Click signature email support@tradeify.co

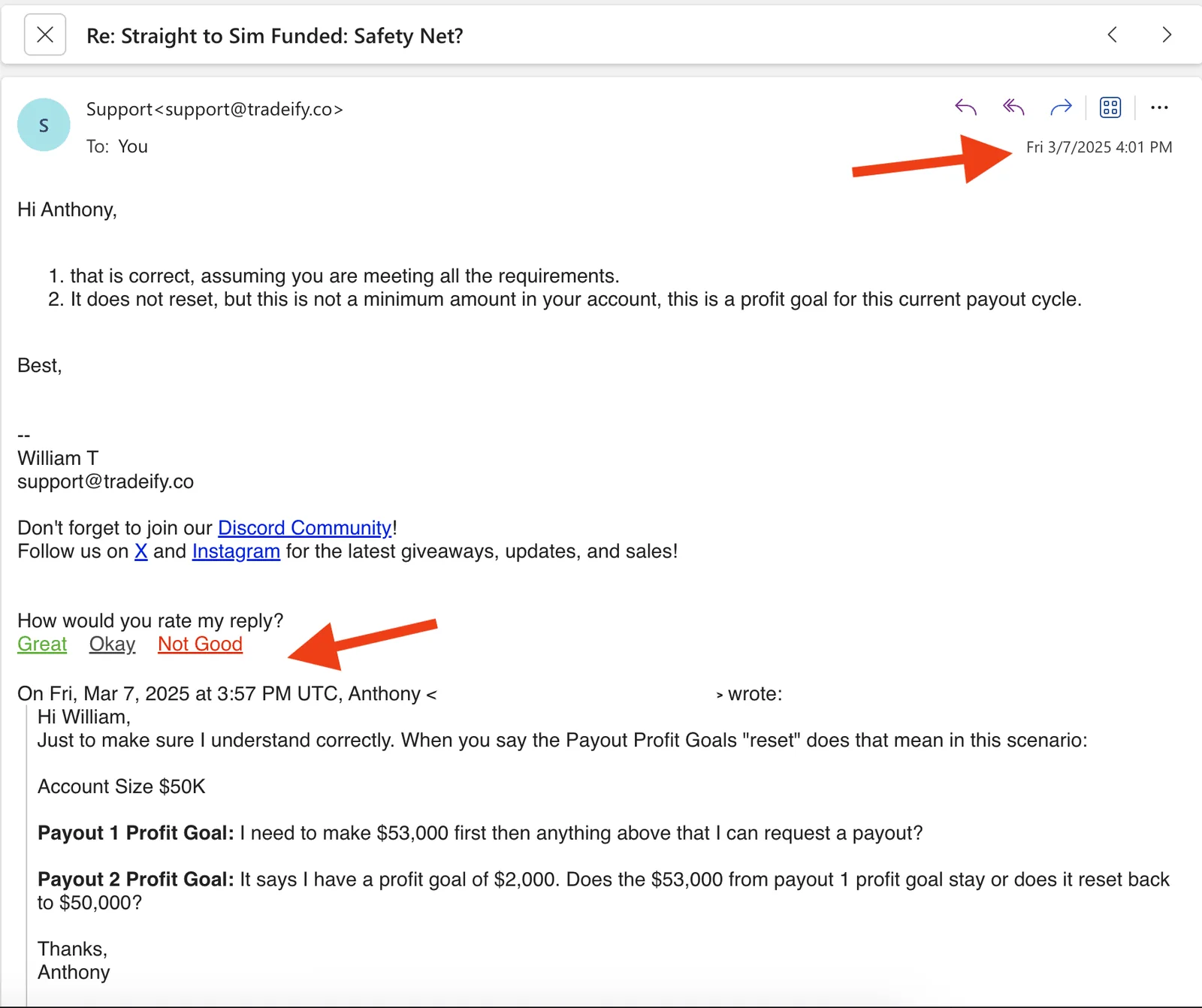point(106,481)
